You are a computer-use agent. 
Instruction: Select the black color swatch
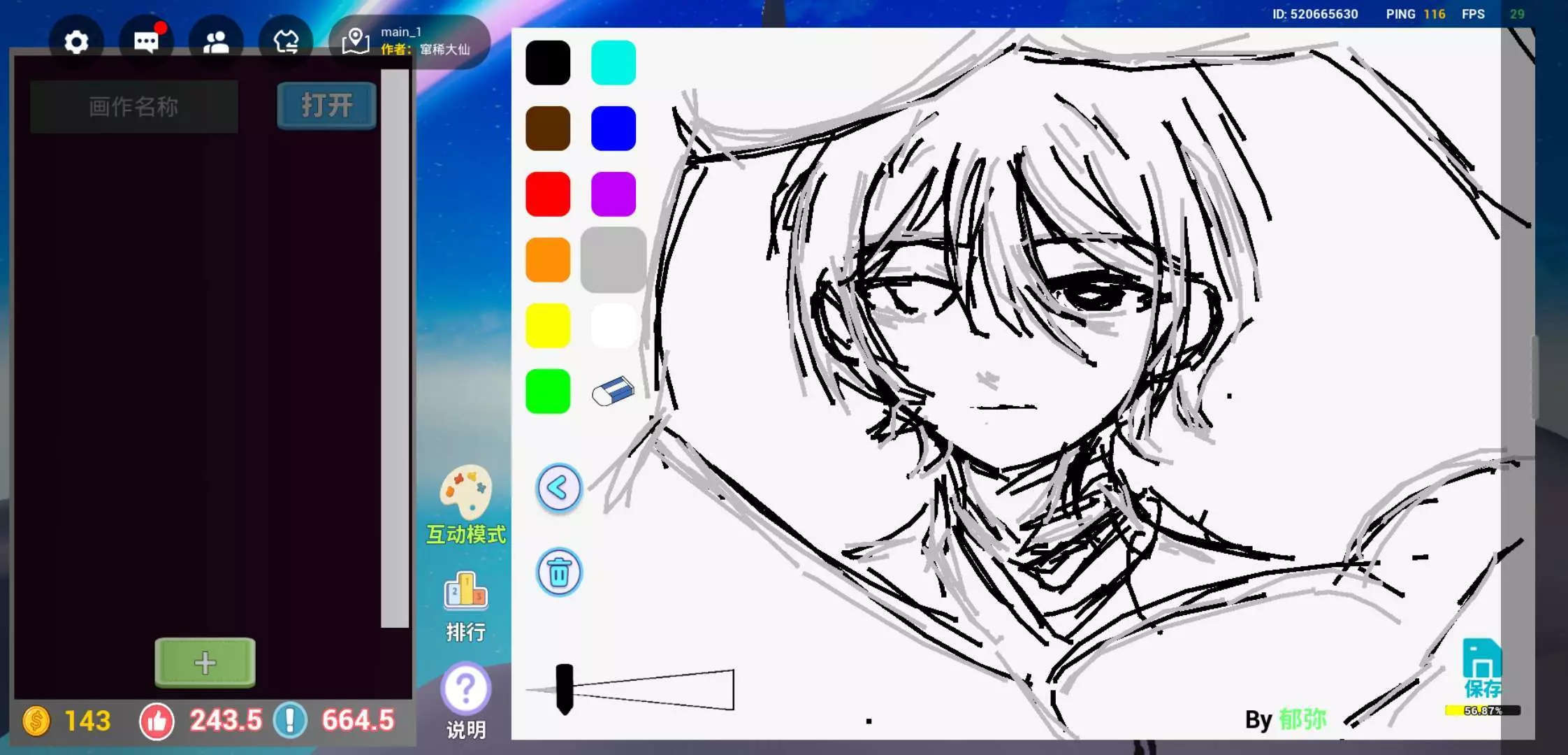[x=548, y=63]
